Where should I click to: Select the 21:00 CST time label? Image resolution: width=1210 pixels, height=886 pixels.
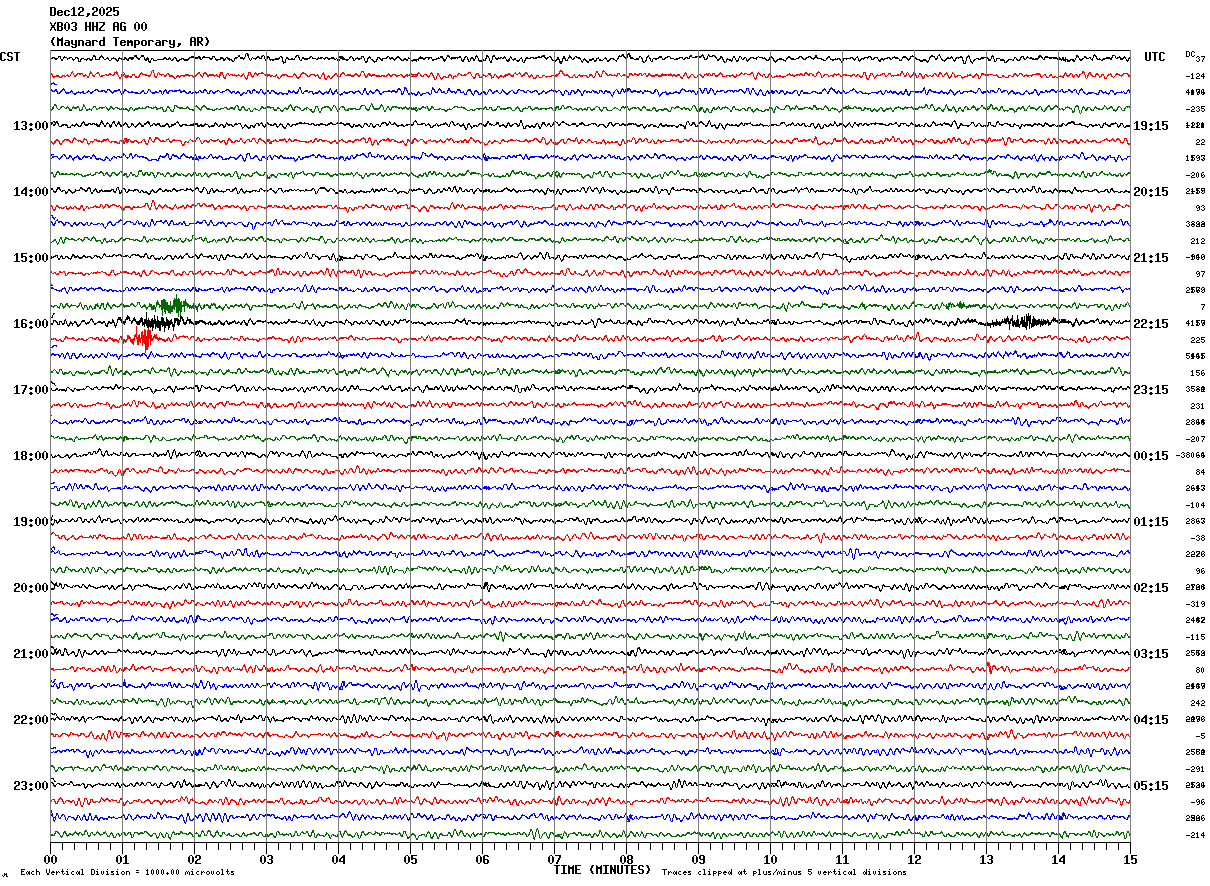(x=31, y=654)
